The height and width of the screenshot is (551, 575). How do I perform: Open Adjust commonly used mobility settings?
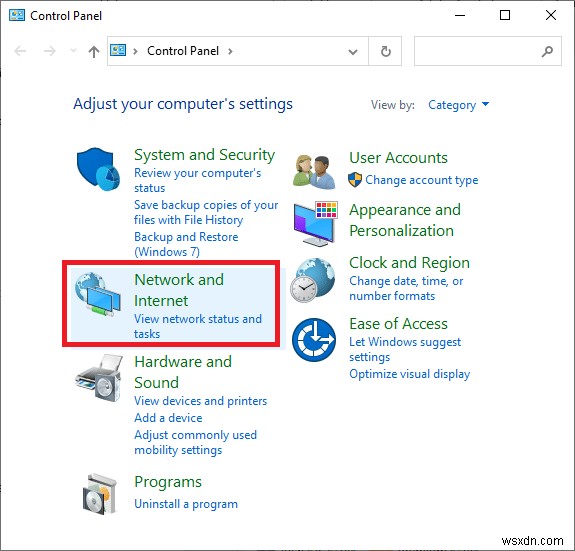pyautogui.click(x=195, y=442)
